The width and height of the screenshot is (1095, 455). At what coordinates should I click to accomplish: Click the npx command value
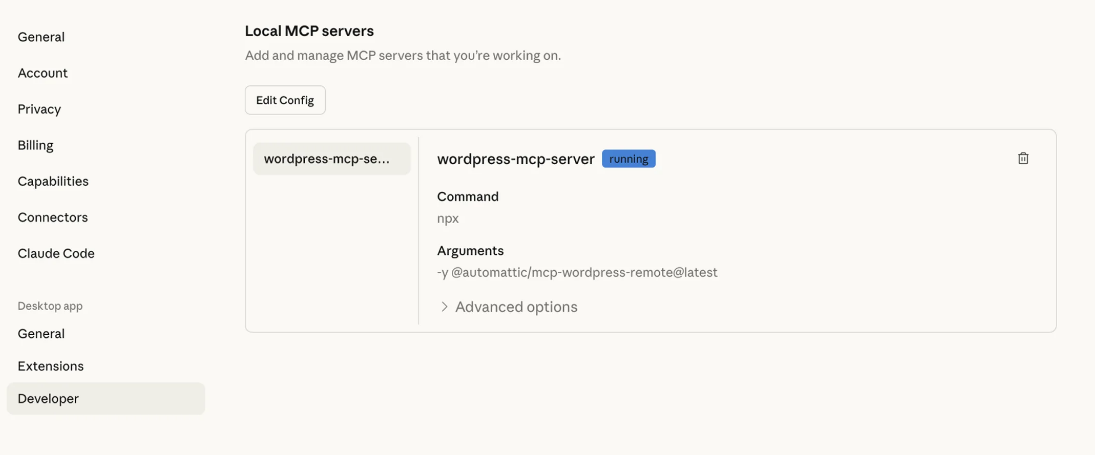tap(448, 218)
